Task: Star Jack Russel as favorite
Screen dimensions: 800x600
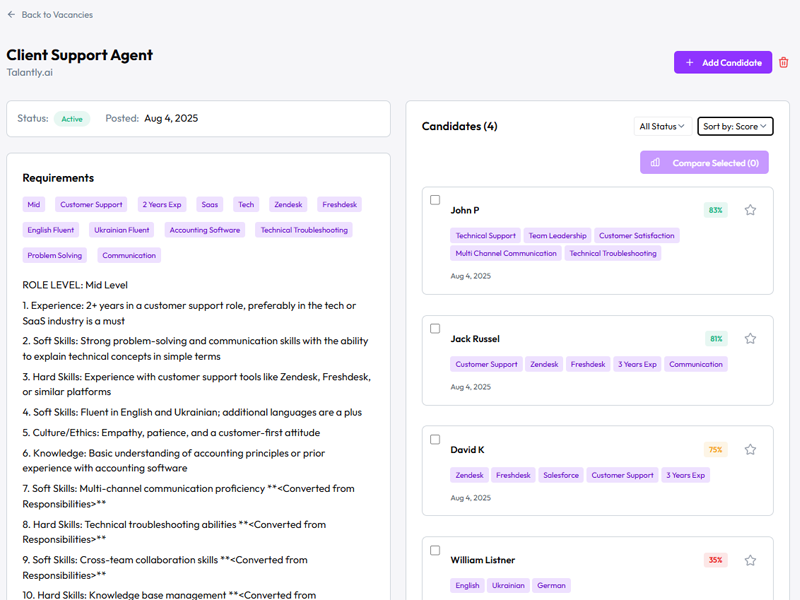Action: click(750, 339)
